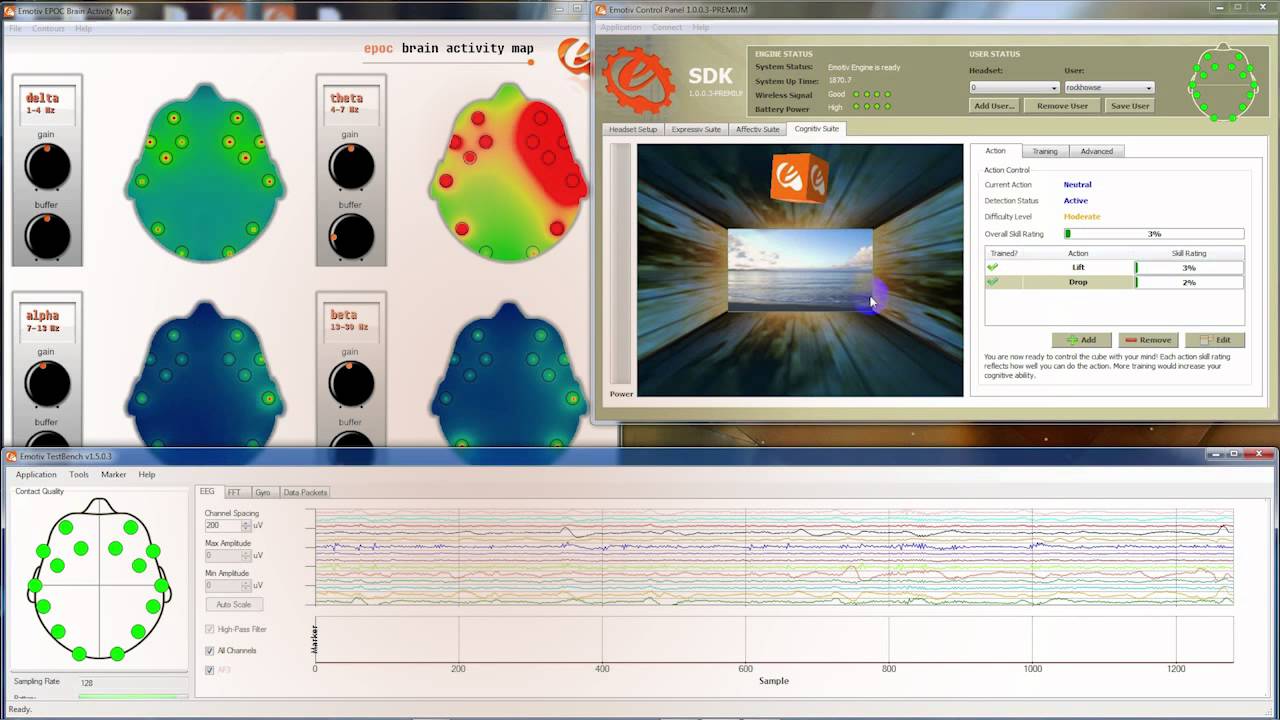Click the floating orange Emotiv cube
Viewport: 1280px width, 720px height.
coord(799,179)
